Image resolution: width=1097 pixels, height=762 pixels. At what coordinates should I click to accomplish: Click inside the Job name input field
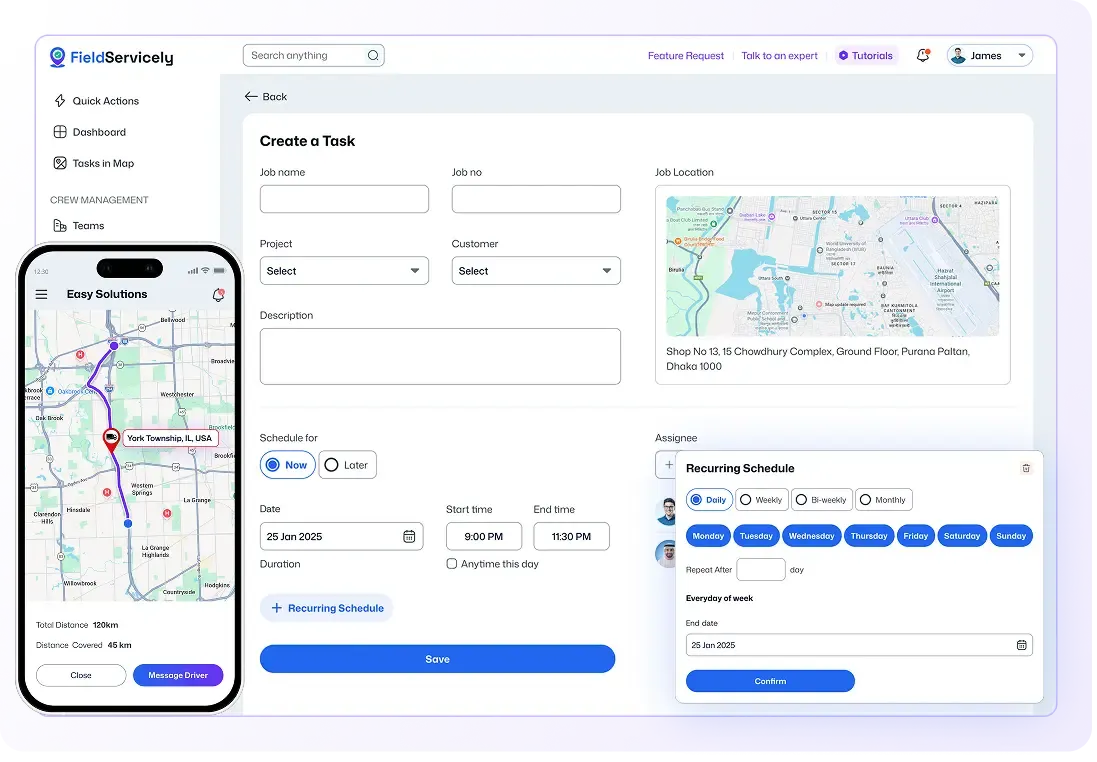tap(344, 198)
